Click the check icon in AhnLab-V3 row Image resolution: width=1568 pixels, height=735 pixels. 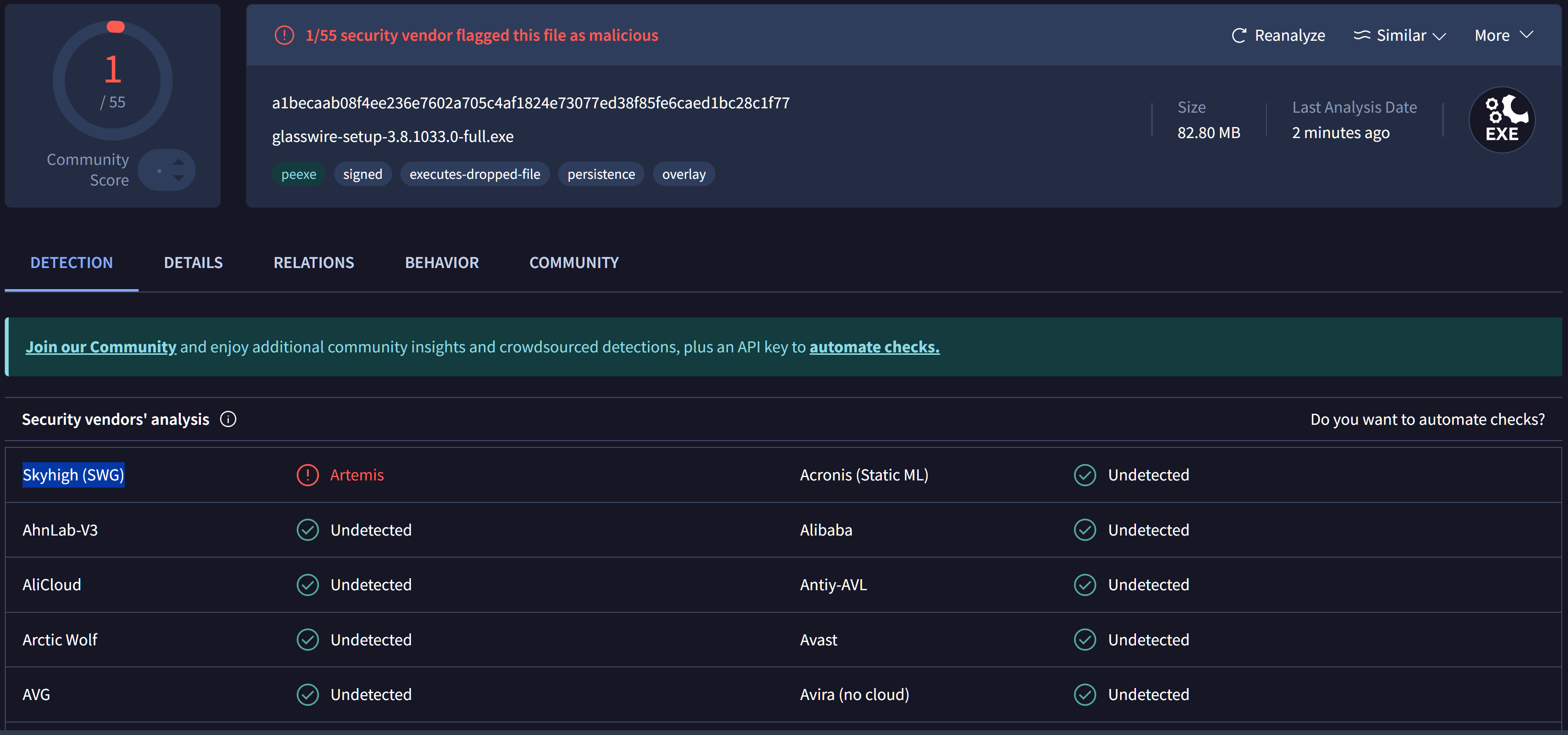(x=307, y=530)
